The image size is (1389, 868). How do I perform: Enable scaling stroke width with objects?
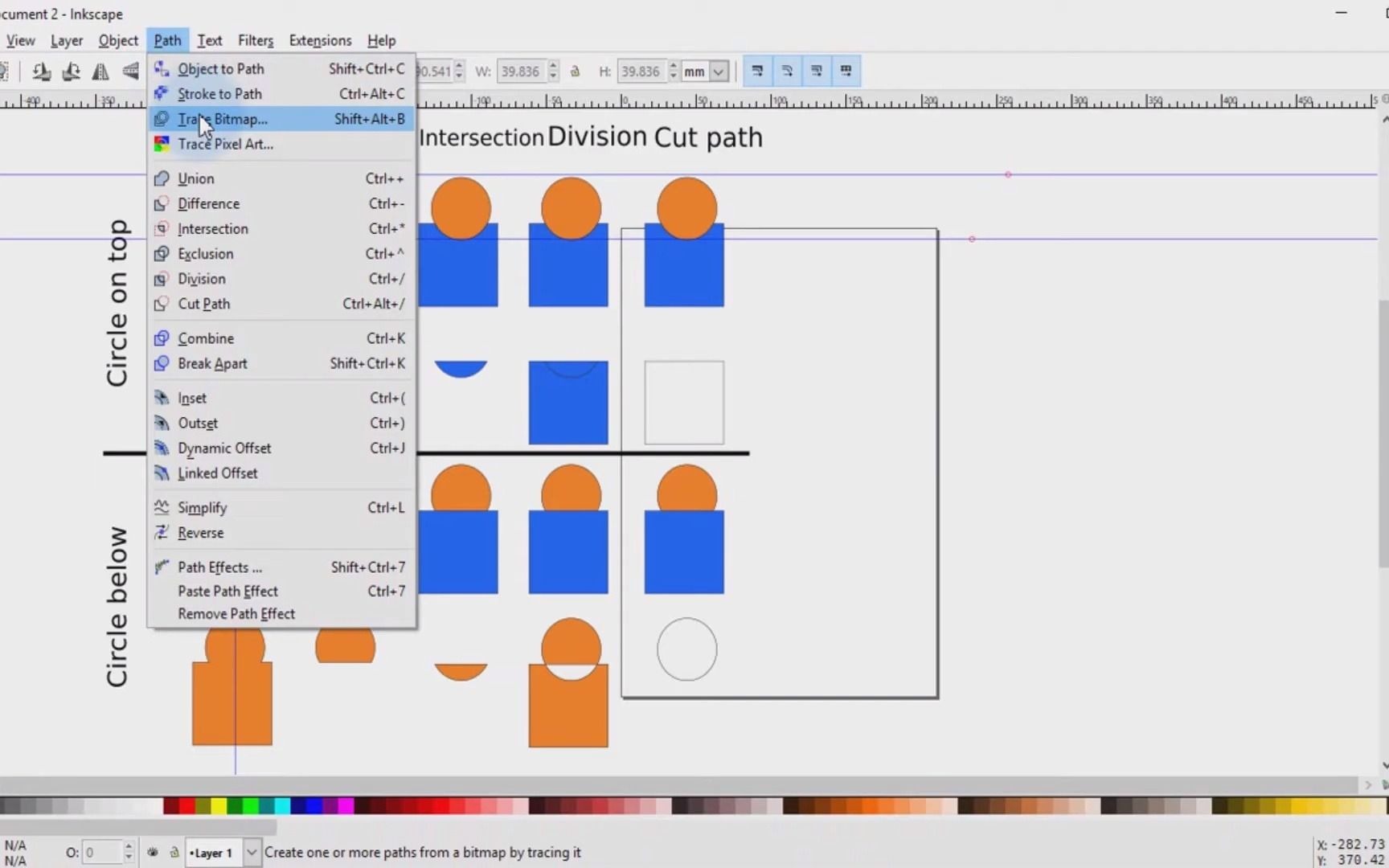point(758,71)
